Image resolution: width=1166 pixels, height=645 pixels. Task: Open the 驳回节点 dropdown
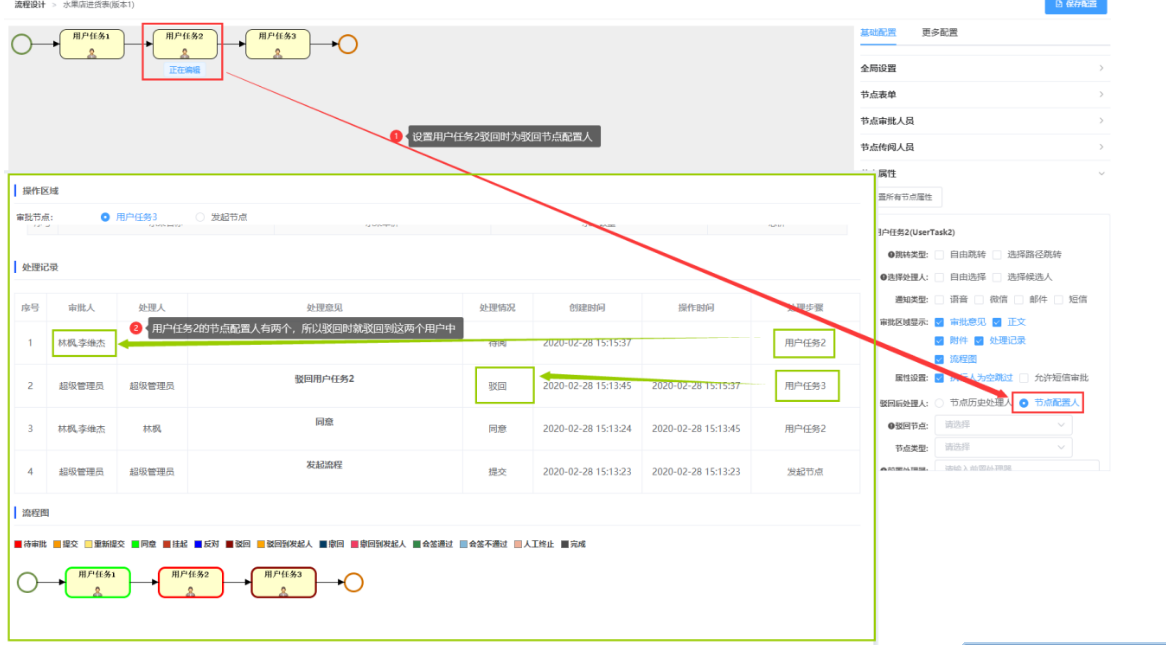[x=1003, y=425]
